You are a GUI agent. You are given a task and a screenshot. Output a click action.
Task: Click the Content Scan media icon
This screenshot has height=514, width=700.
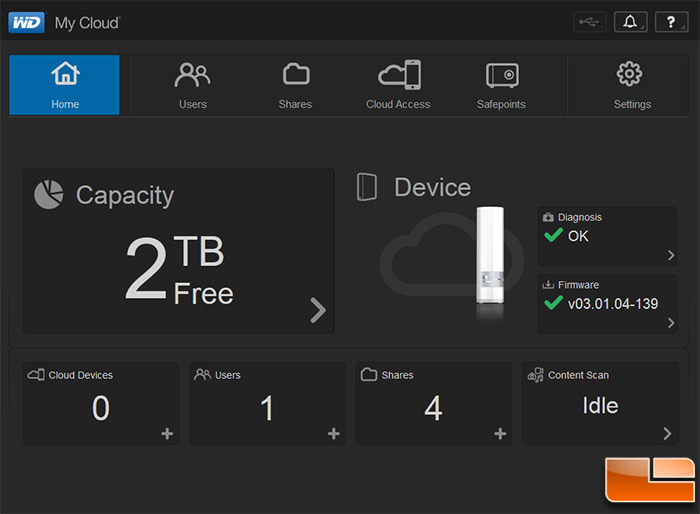tap(536, 375)
